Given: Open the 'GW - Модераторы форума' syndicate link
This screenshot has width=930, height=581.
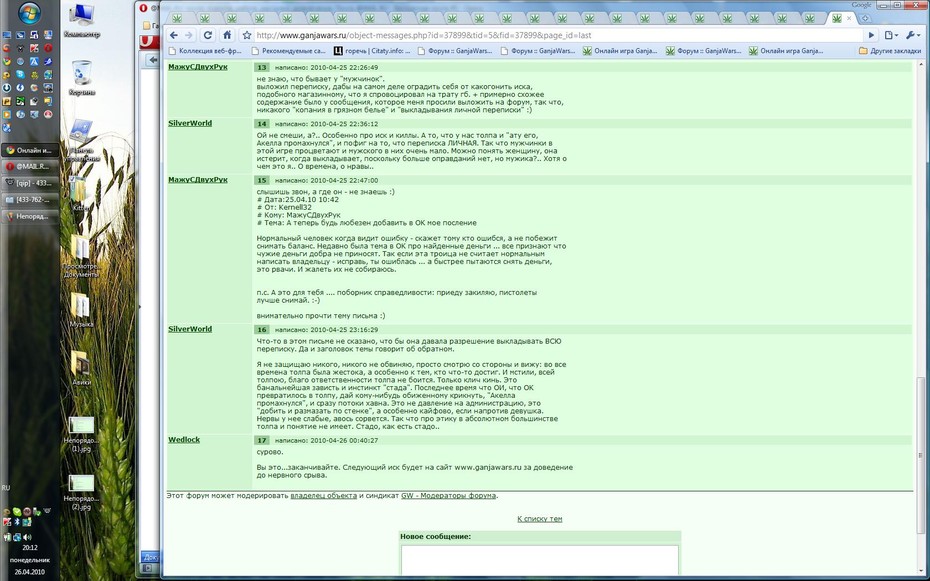Looking at the screenshot, I should (449, 496).
